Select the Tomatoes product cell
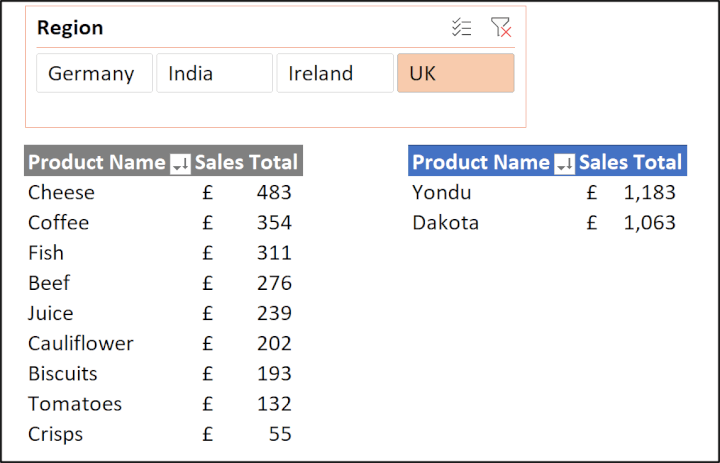 point(75,404)
